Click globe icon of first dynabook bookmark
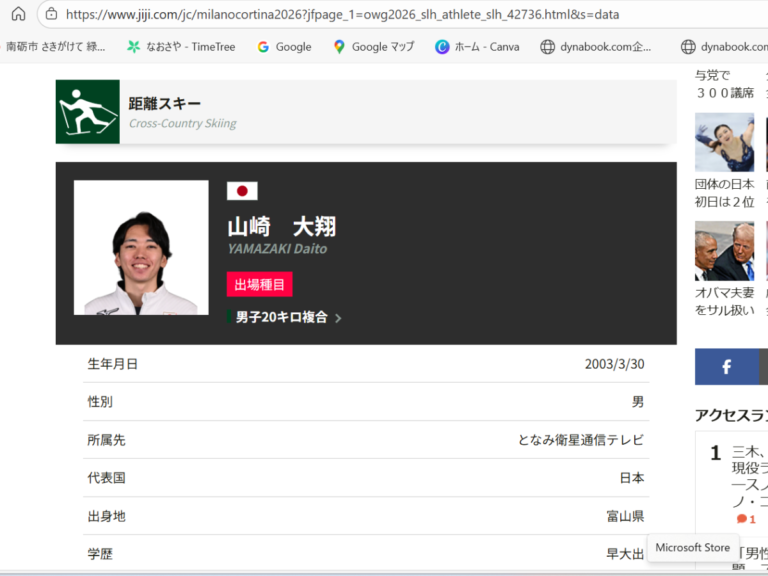Screen dimensions: 768x576 coord(547,47)
